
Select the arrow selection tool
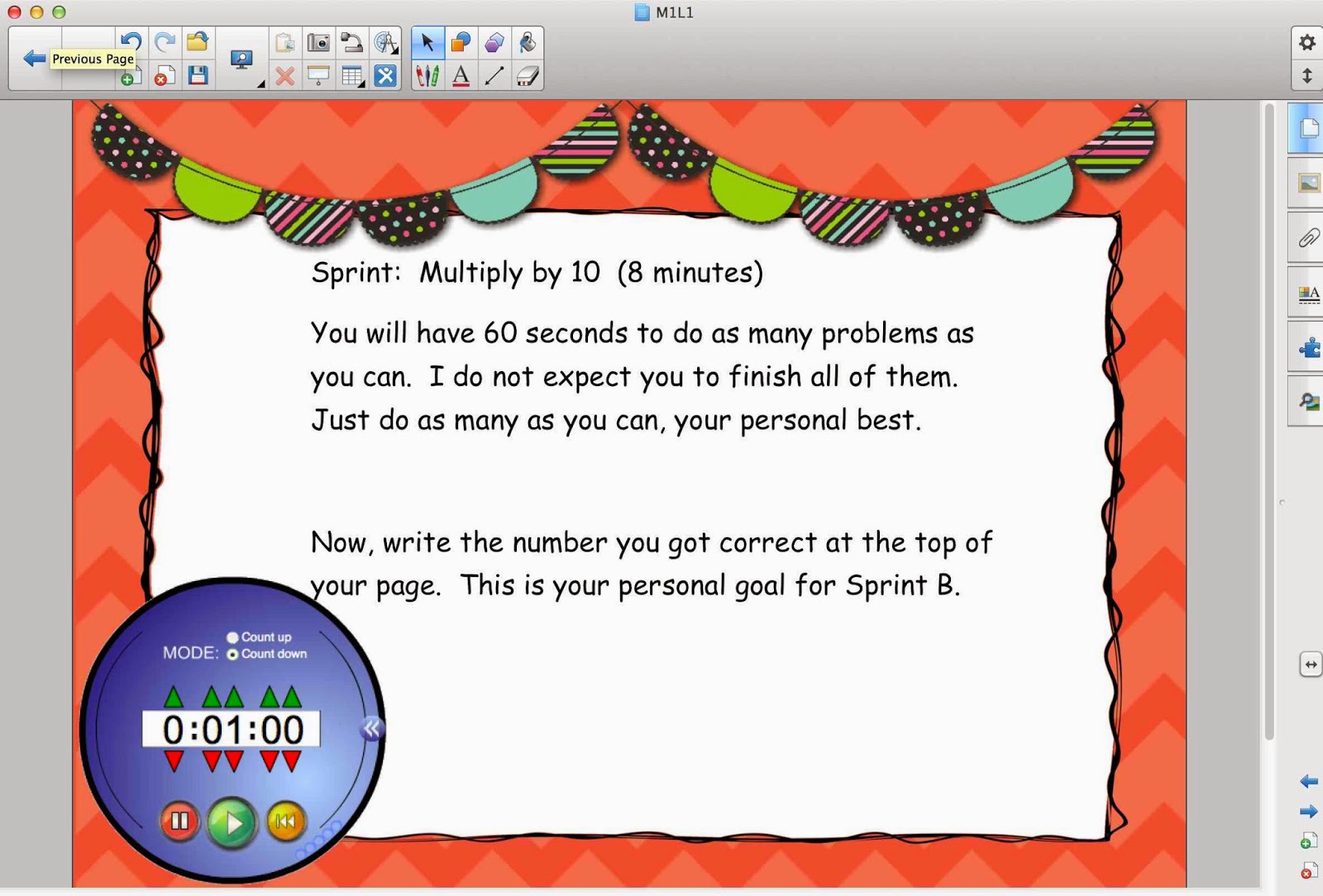tap(426, 41)
